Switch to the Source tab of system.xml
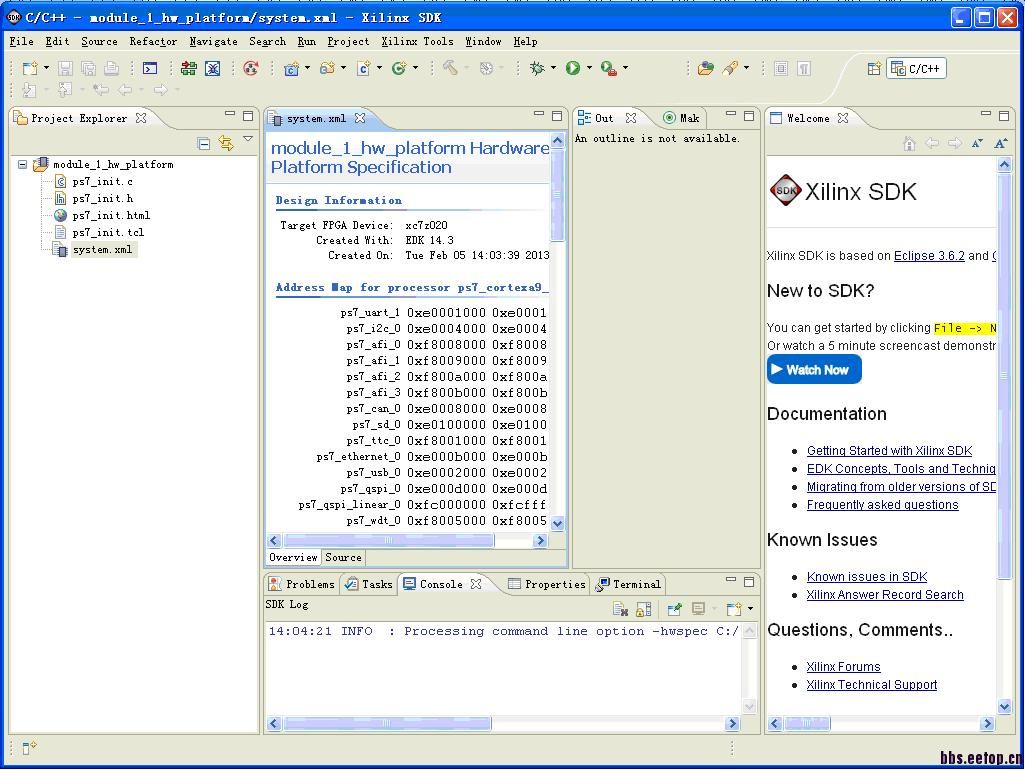Image resolution: width=1025 pixels, height=770 pixels. [x=343, y=558]
